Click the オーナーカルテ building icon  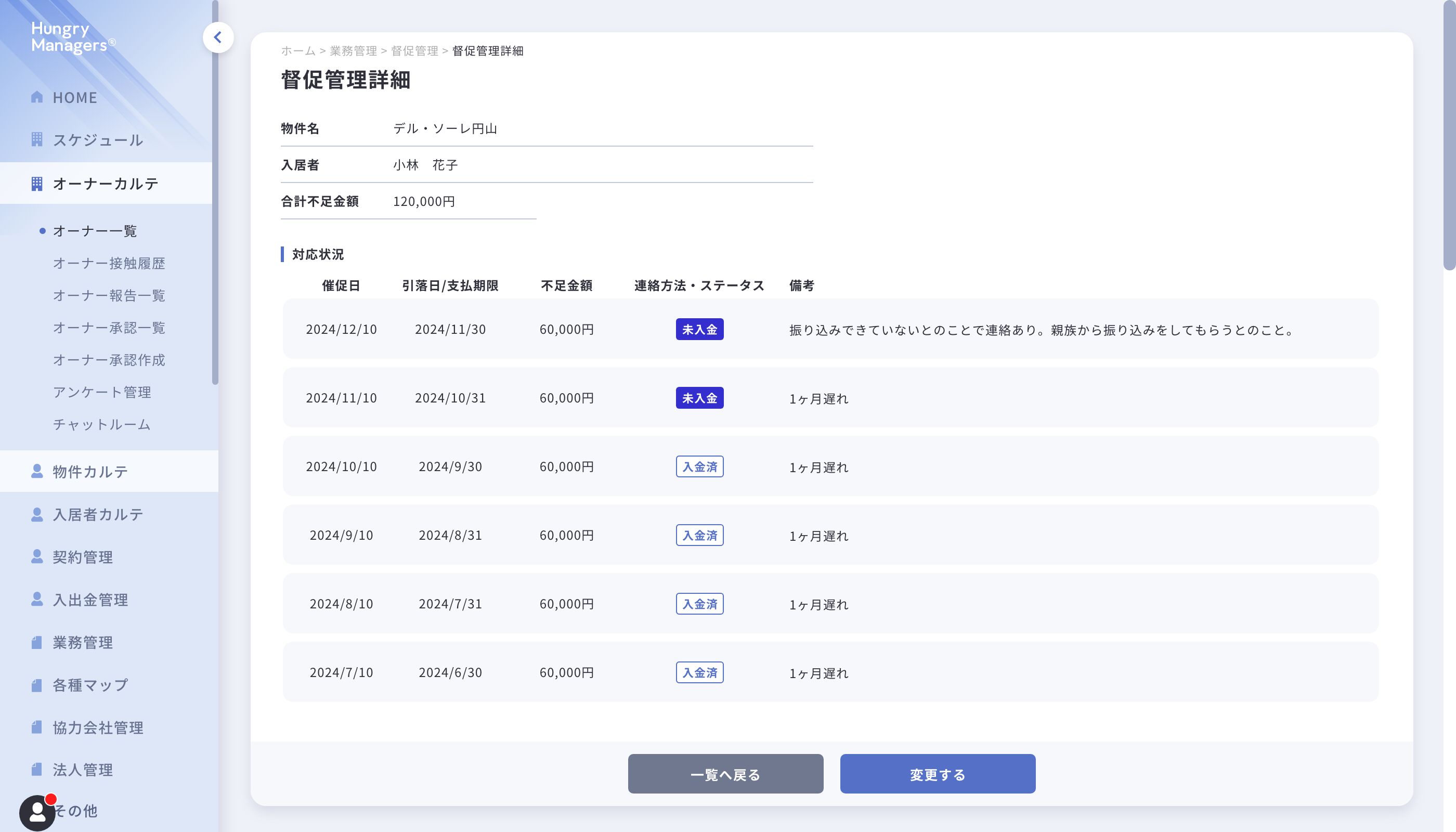(37, 184)
